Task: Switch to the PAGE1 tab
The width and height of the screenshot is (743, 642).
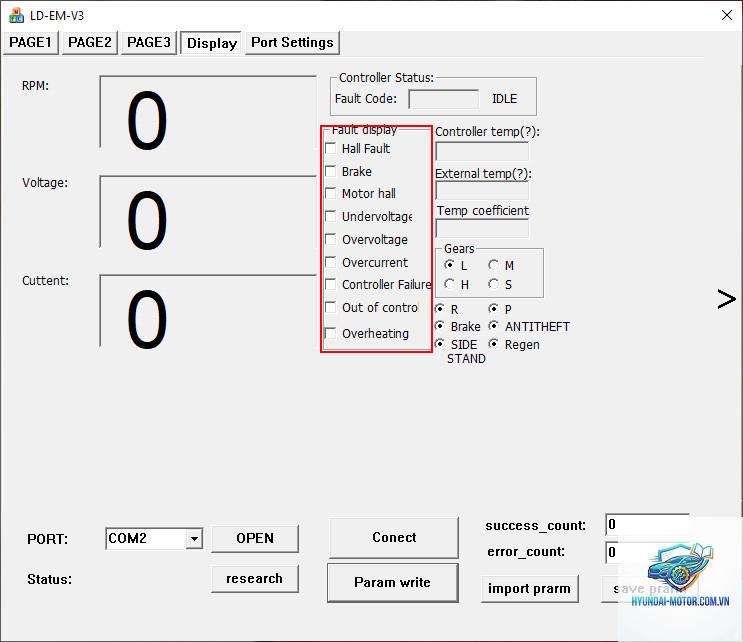Action: pyautogui.click(x=31, y=43)
